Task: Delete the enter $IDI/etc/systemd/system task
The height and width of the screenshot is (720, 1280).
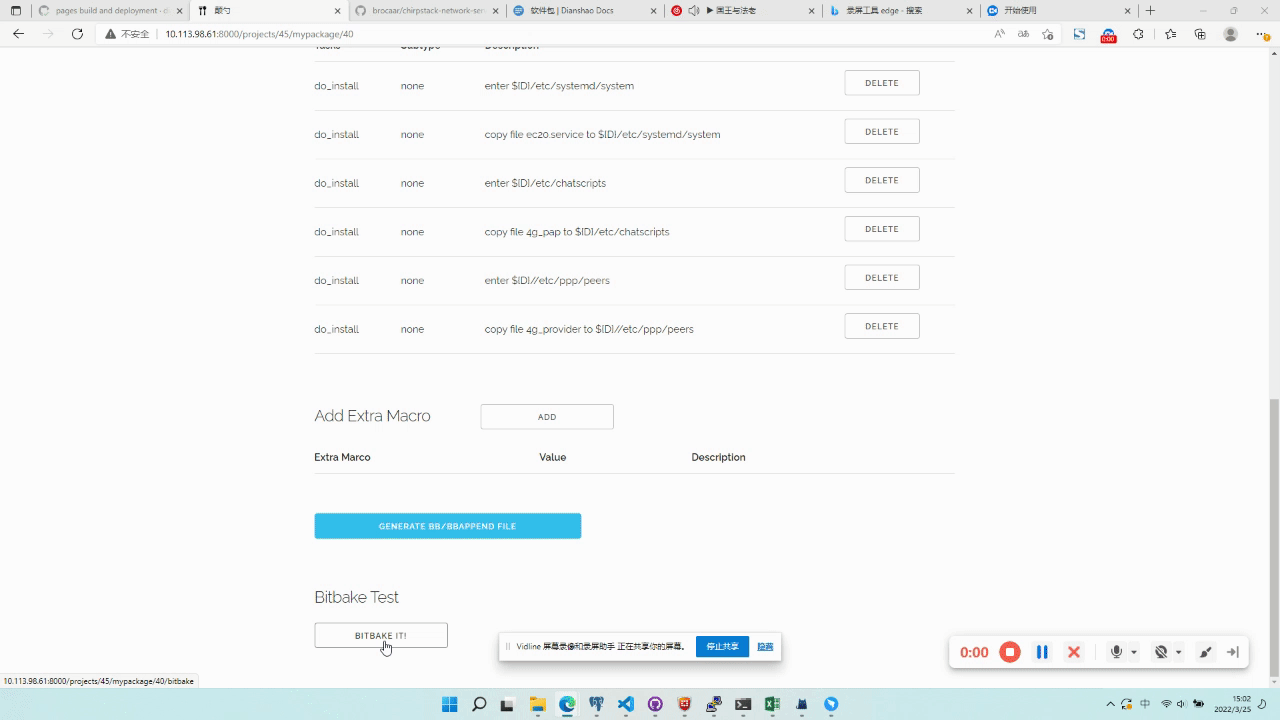Action: click(x=882, y=83)
